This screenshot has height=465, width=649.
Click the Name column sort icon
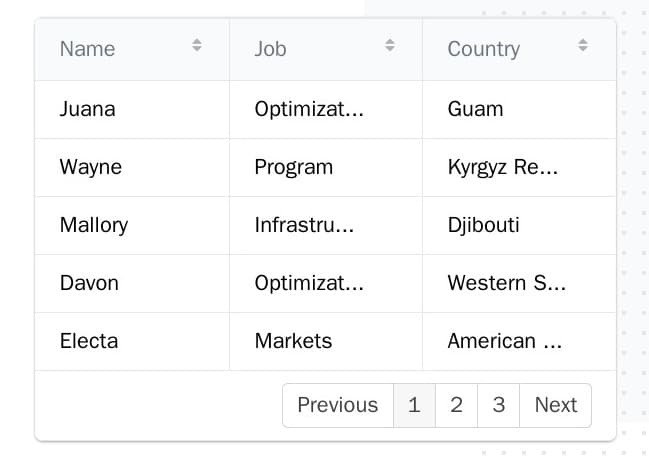pos(197,45)
